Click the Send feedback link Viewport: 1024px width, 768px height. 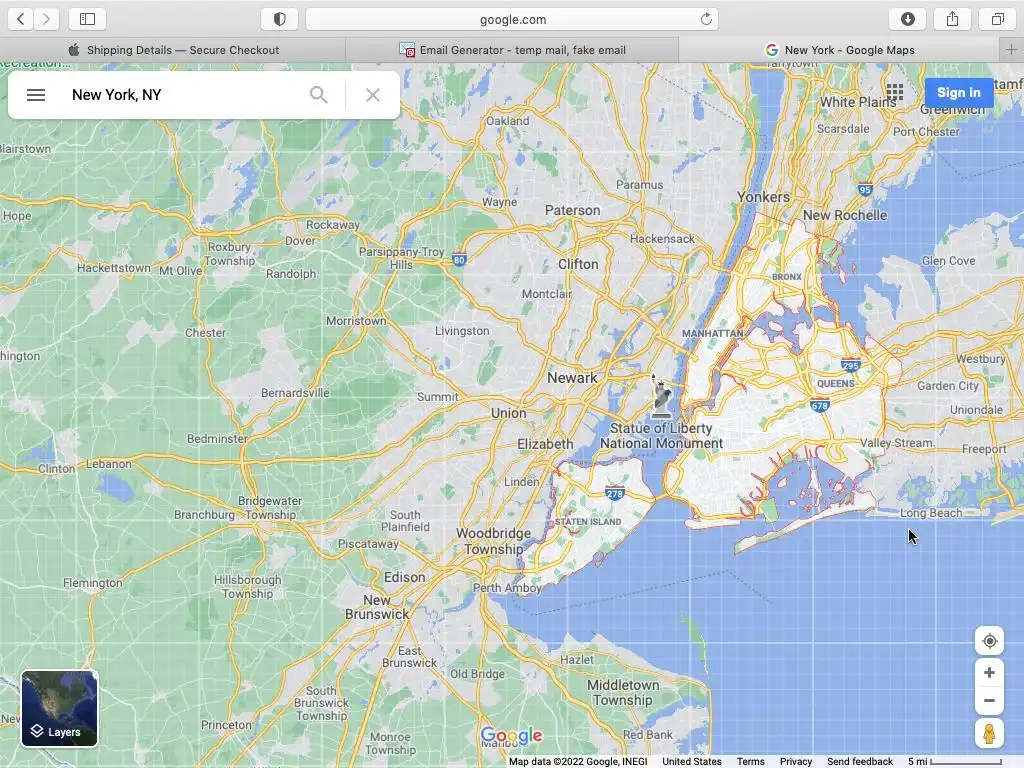[859, 761]
